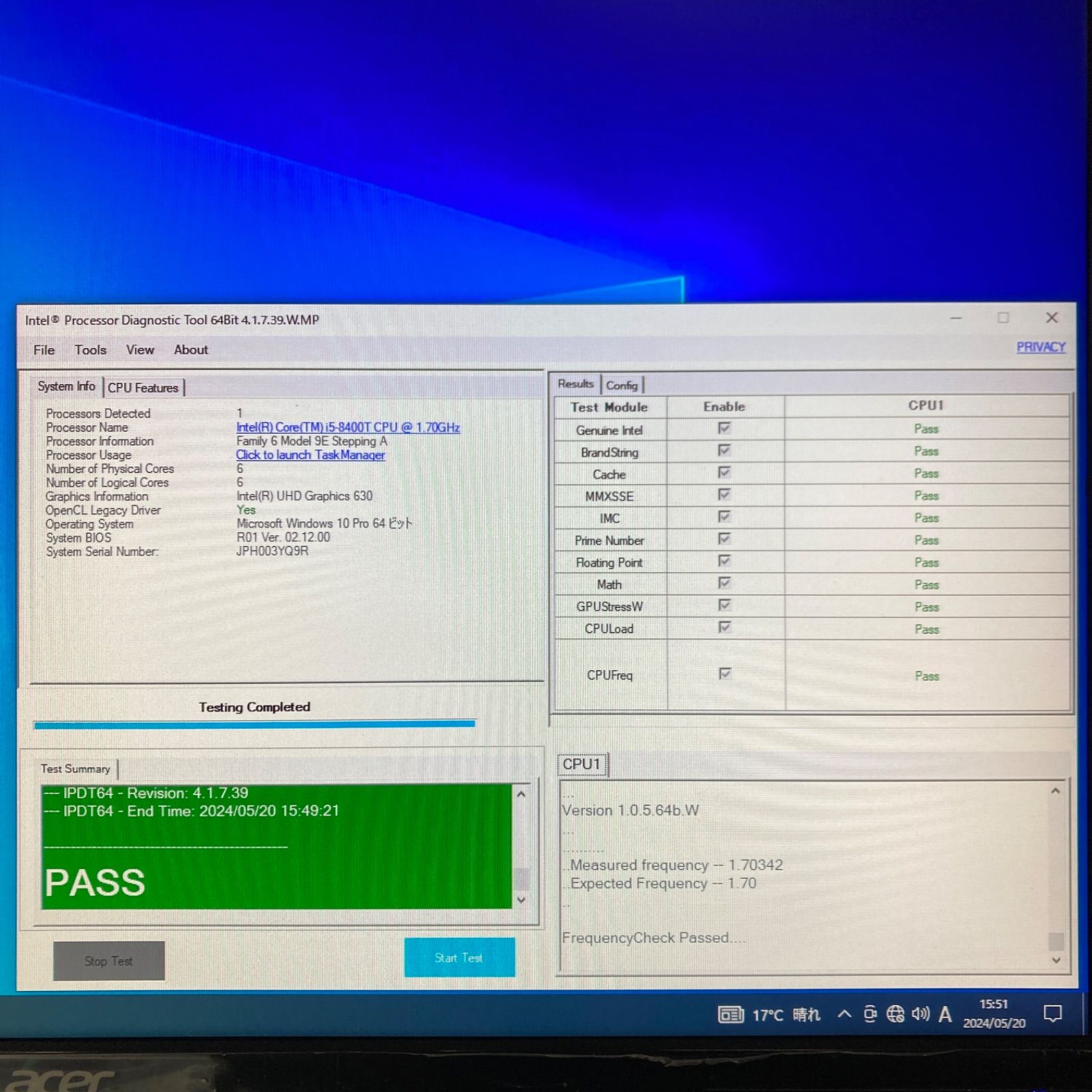This screenshot has width=1092, height=1092.
Task: Open the View menu
Action: pos(140,350)
